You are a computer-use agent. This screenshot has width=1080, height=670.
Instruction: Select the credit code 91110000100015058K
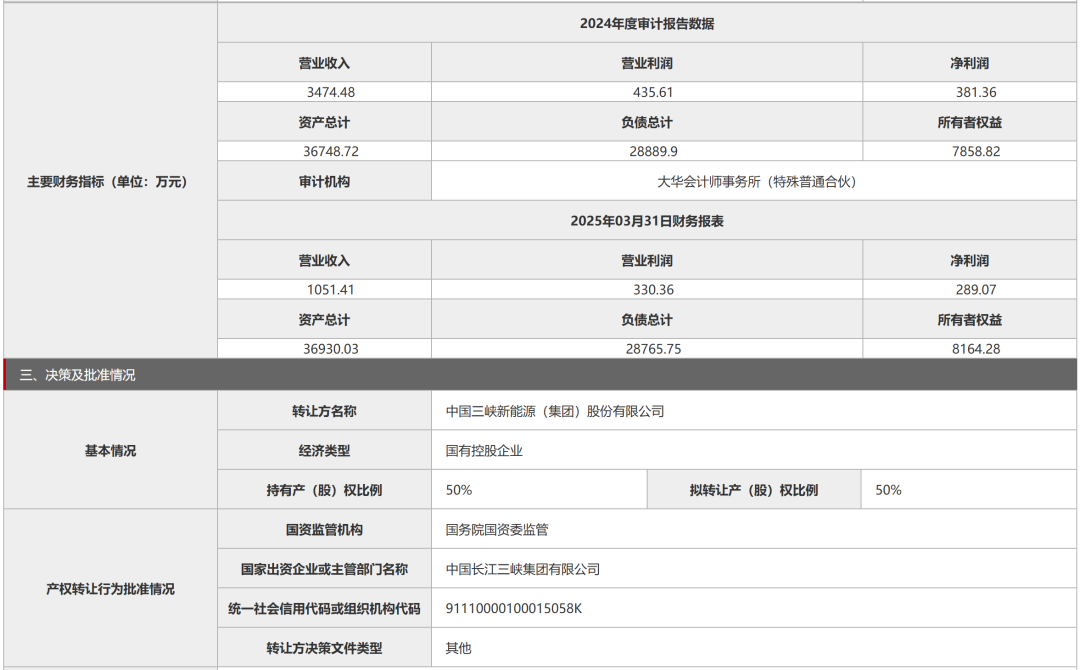(x=514, y=609)
